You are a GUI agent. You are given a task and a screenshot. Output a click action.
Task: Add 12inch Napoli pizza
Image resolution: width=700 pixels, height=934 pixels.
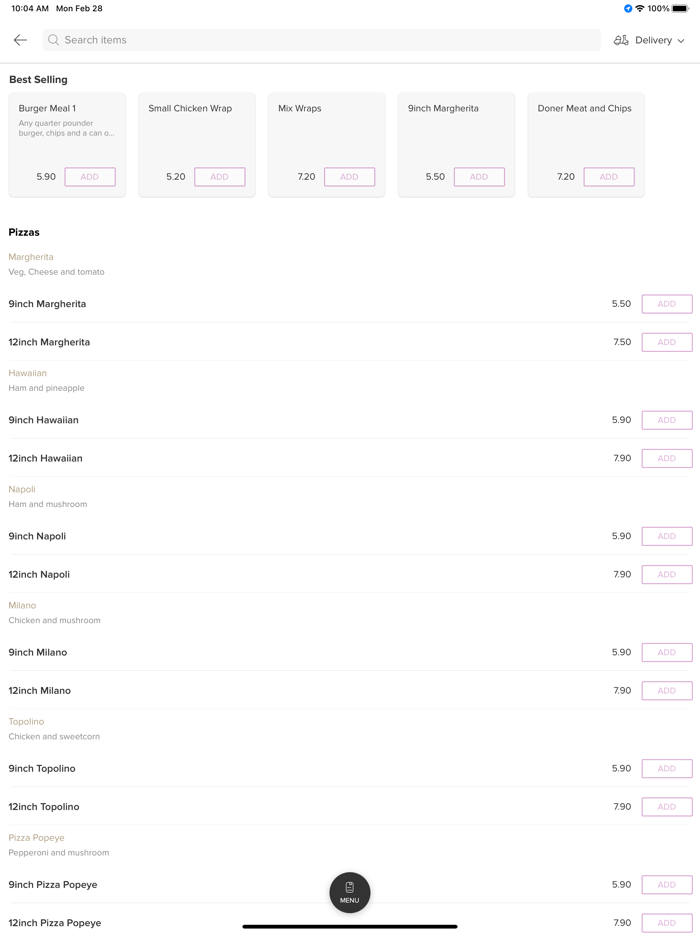click(x=666, y=574)
